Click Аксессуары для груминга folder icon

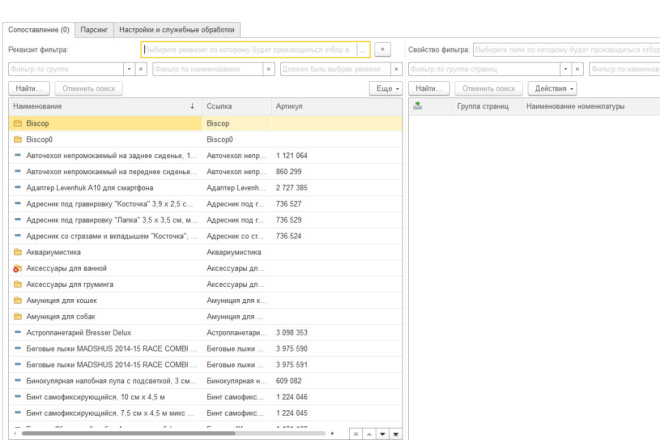point(18,285)
